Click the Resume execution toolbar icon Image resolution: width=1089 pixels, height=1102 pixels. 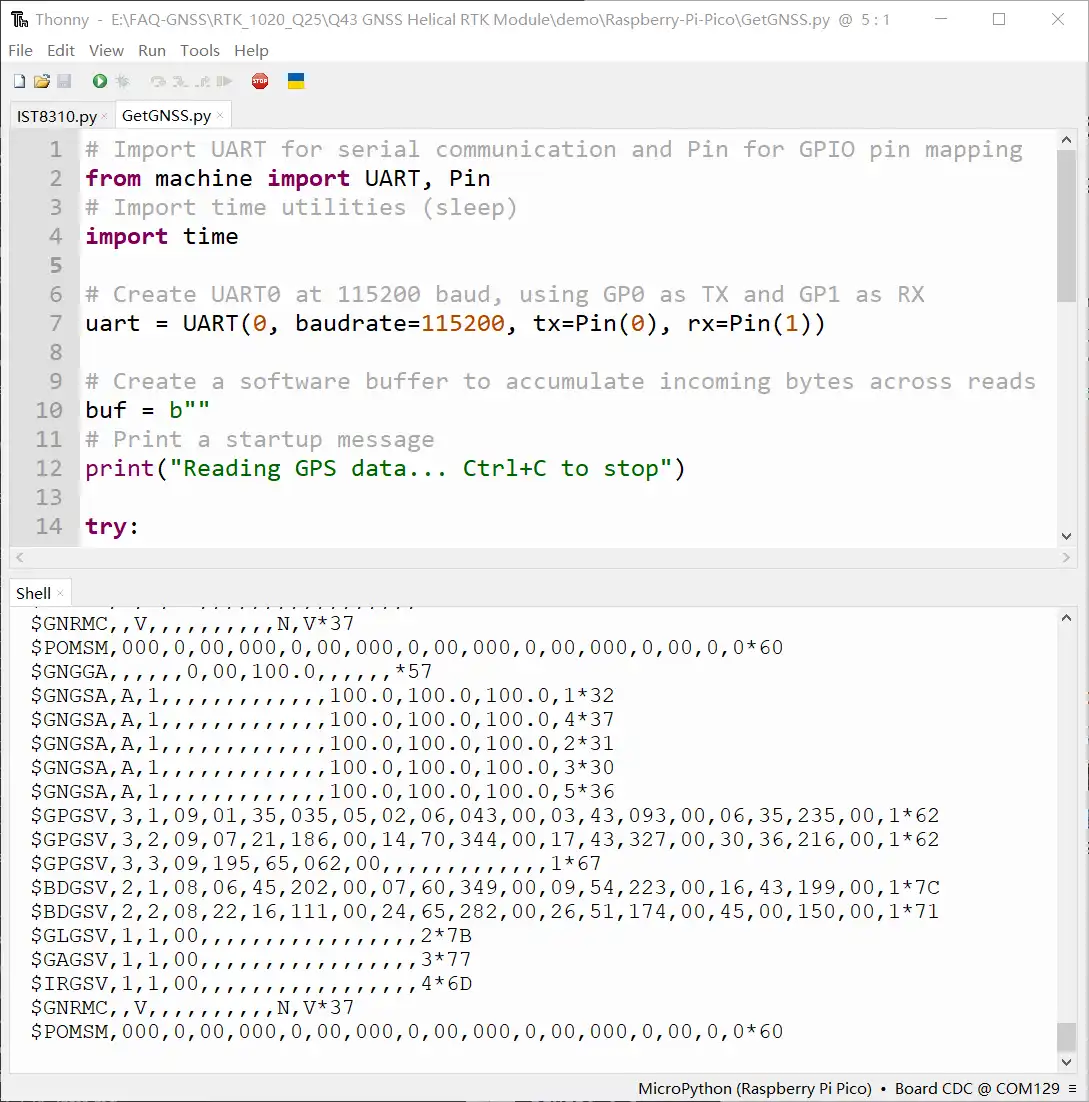224,81
